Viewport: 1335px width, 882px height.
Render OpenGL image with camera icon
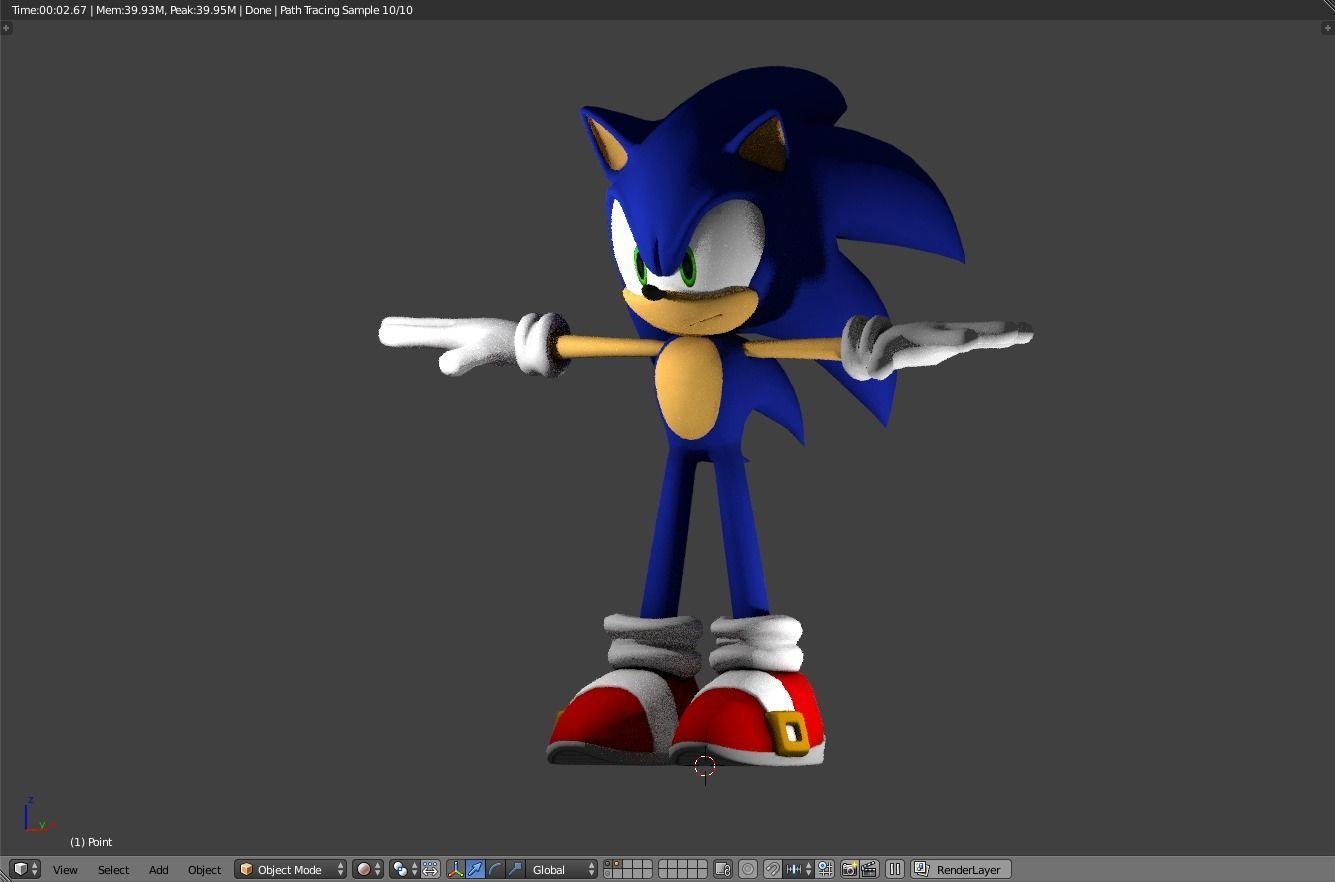coord(848,869)
